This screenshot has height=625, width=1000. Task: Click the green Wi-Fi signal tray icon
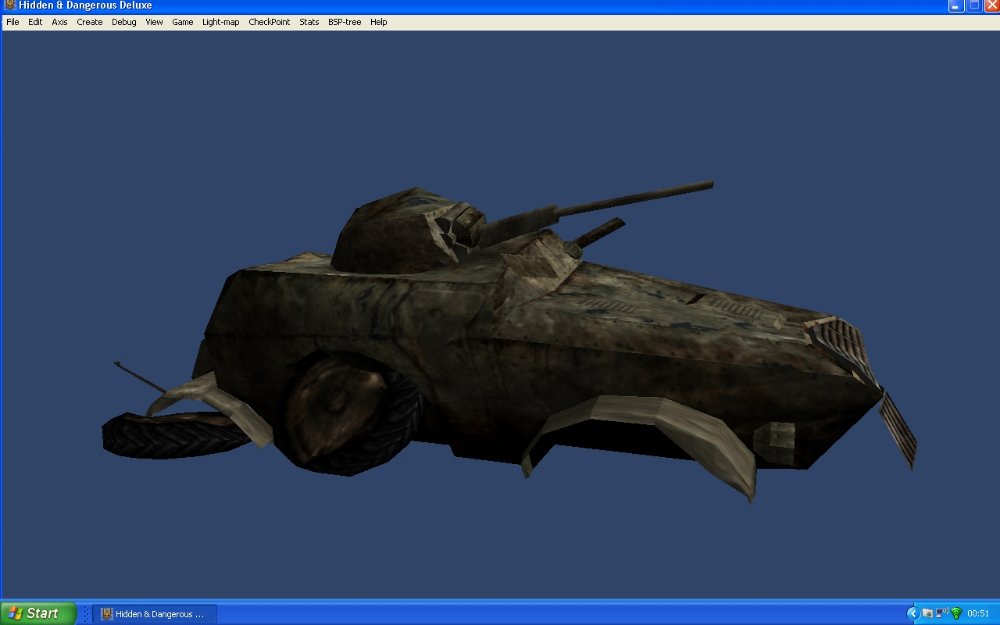pyautogui.click(x=956, y=614)
